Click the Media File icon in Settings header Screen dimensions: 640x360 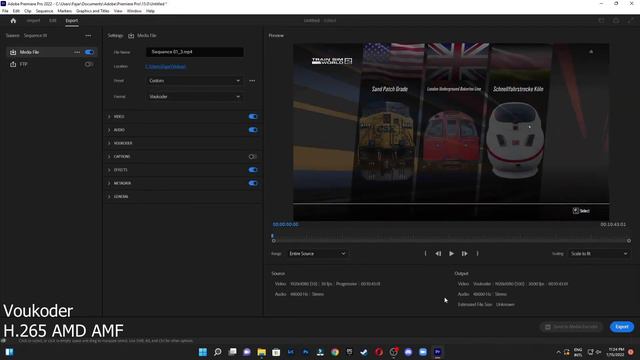[131, 36]
